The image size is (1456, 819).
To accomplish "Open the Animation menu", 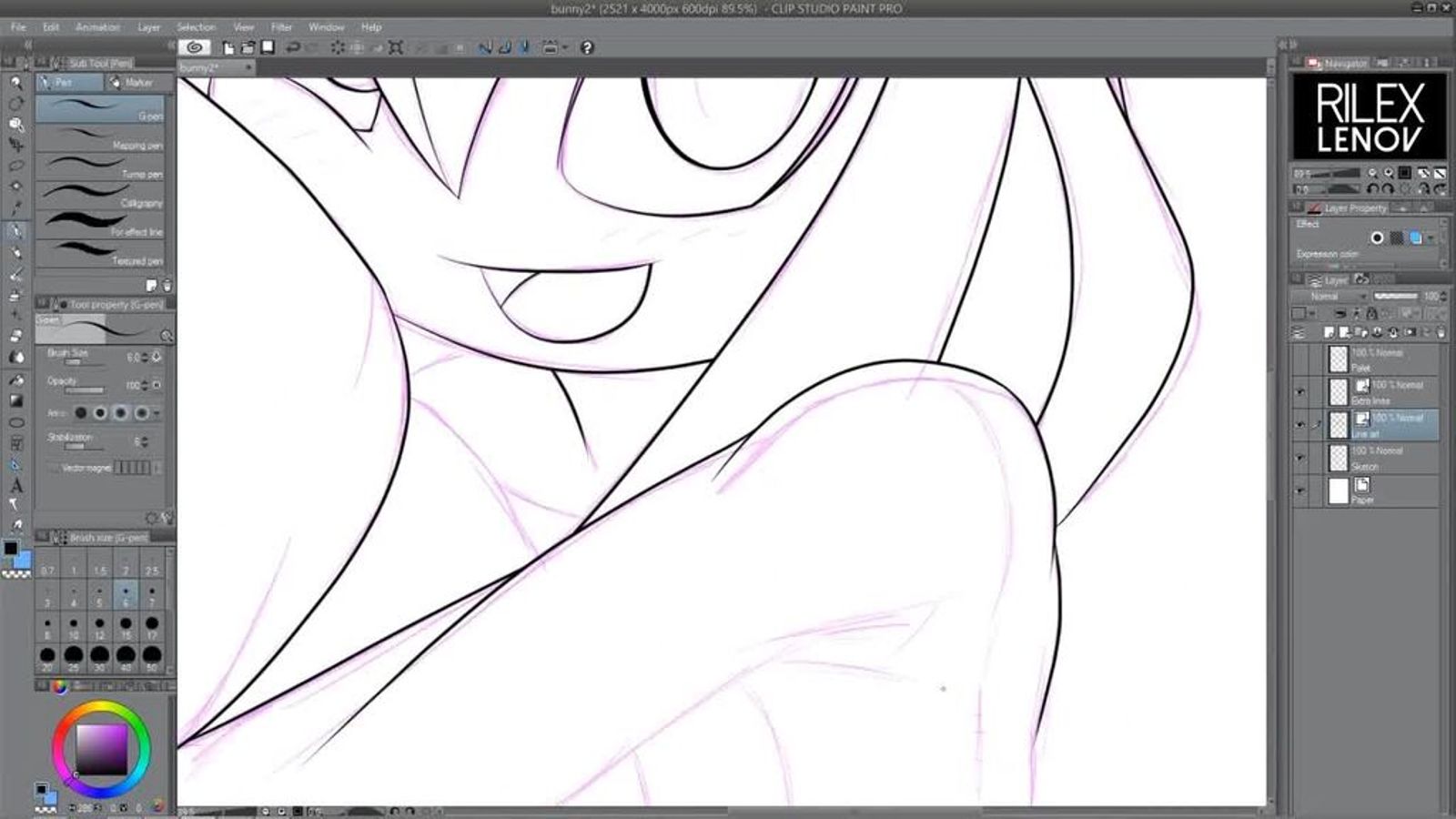I will coord(97,27).
